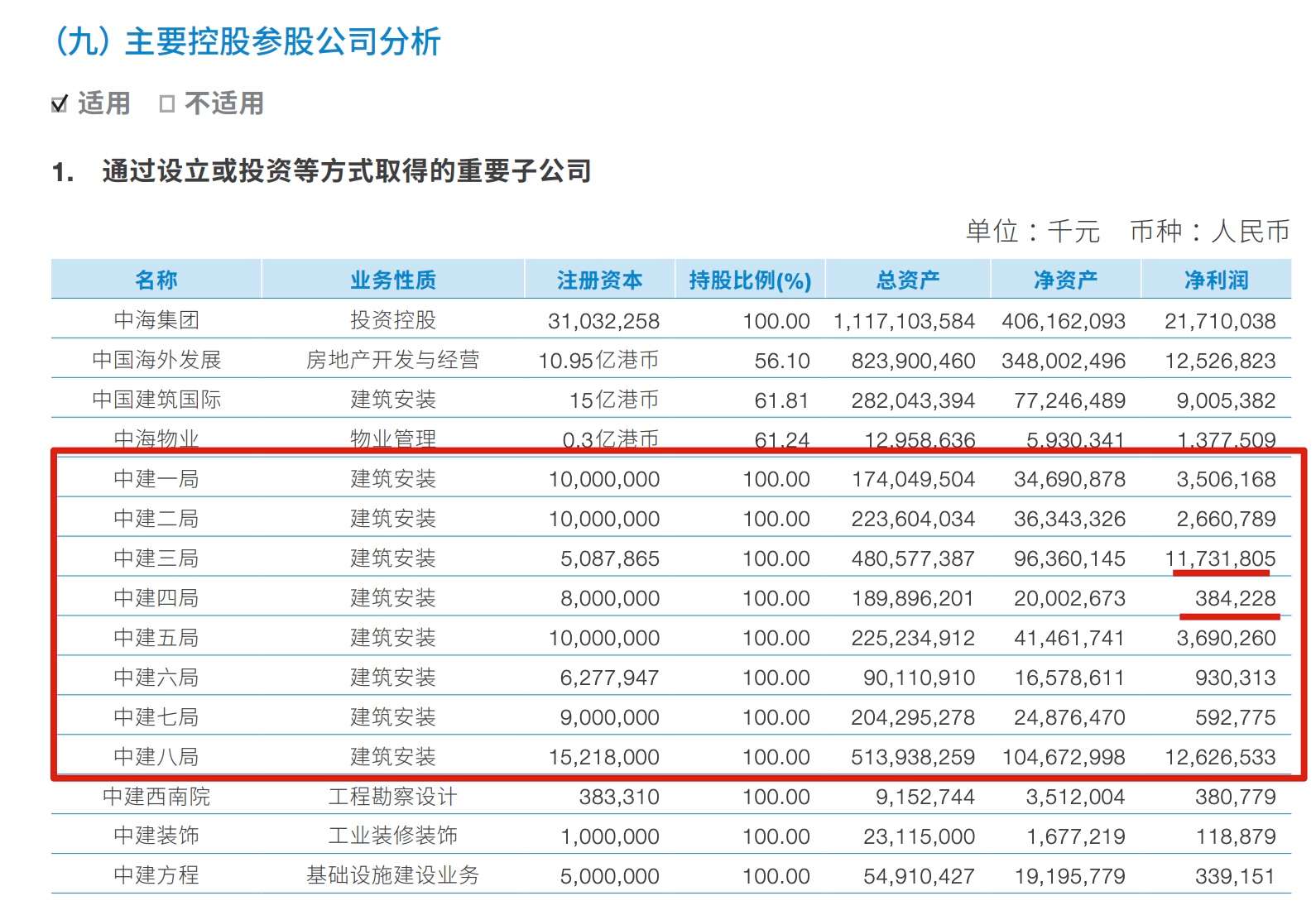1316x915 pixels.
Task: Select the company name 中建七局
Action: pos(156,717)
